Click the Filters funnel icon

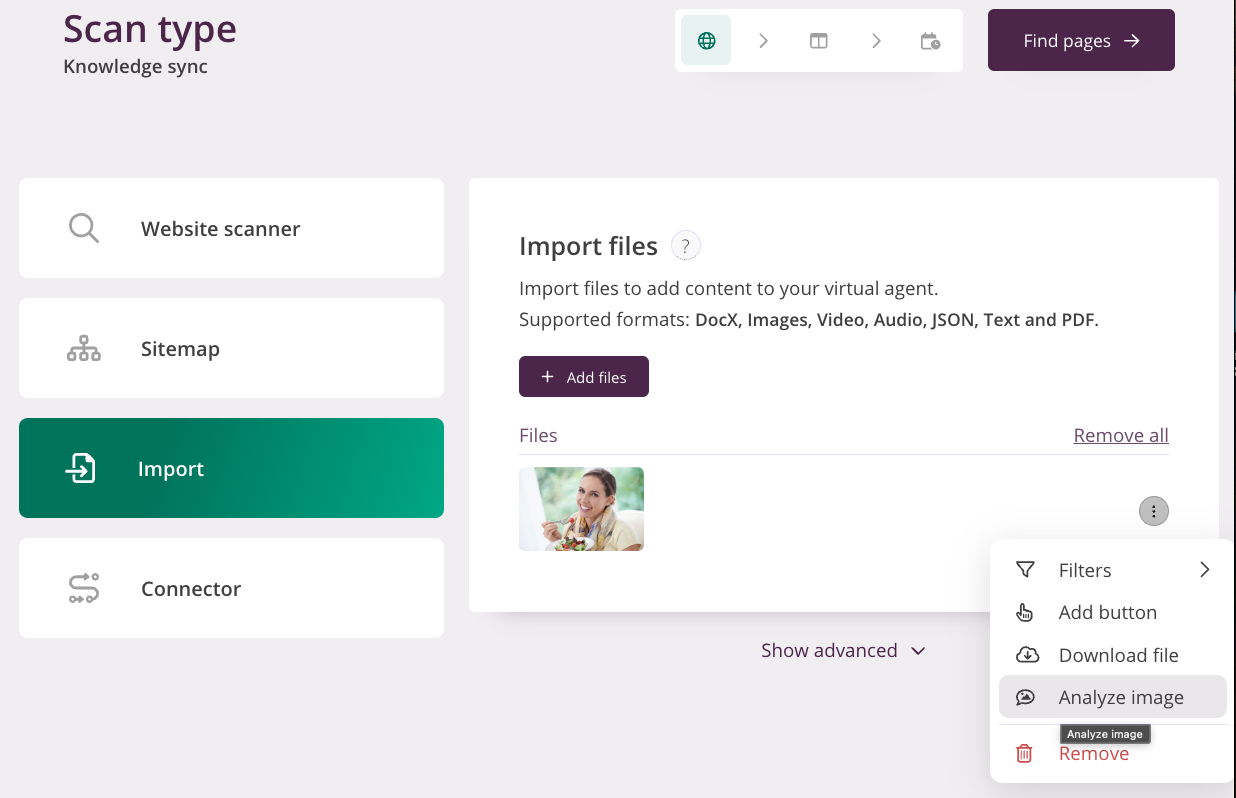point(1025,570)
